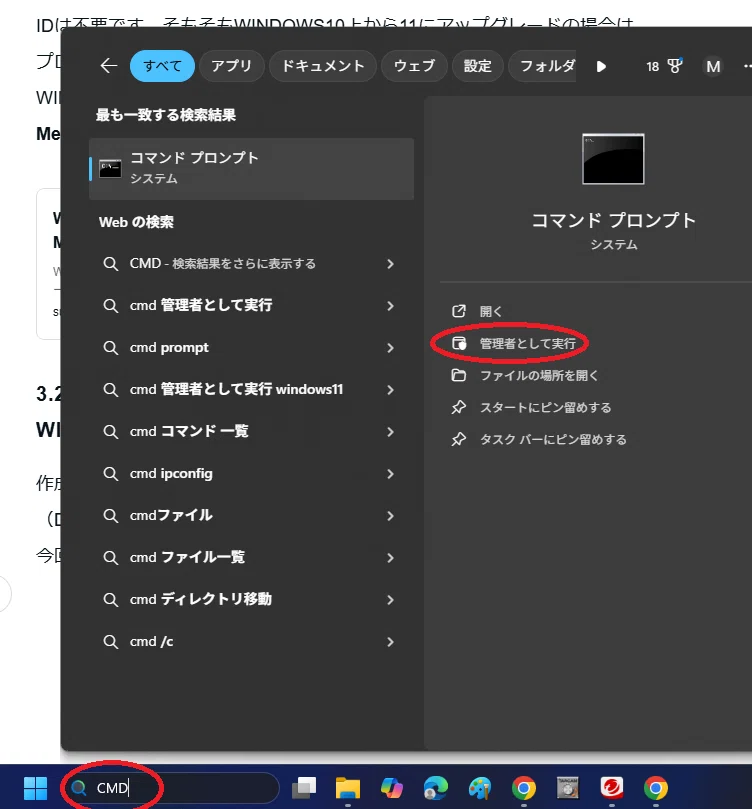
Task: Select web result CMD - 検索結果をさらに表示する
Action: [251, 264]
